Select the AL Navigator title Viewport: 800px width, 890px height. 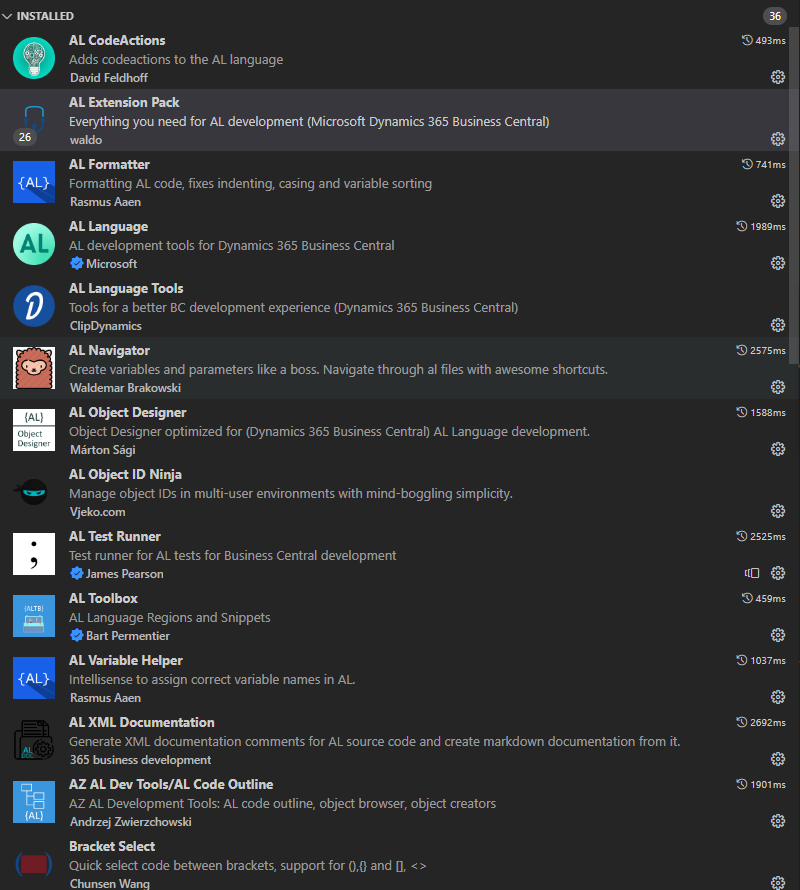pos(110,350)
